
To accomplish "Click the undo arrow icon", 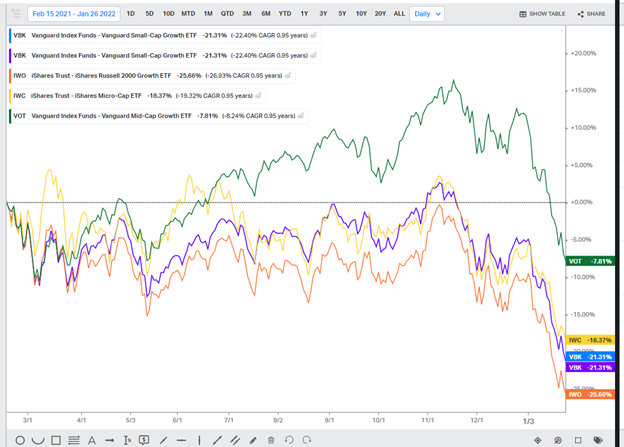I will click(289, 440).
